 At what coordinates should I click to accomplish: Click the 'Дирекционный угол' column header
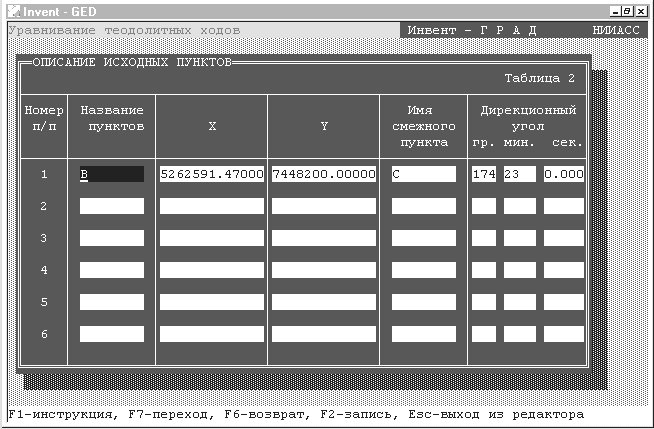point(528,118)
